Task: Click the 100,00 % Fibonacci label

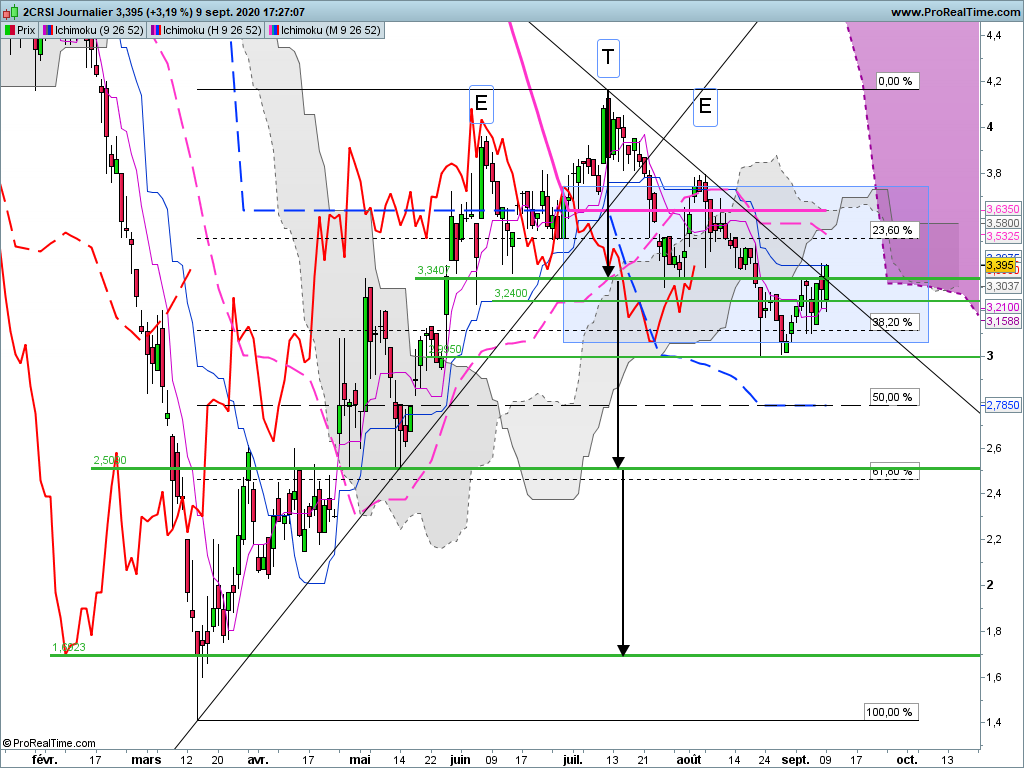Action: click(x=890, y=712)
